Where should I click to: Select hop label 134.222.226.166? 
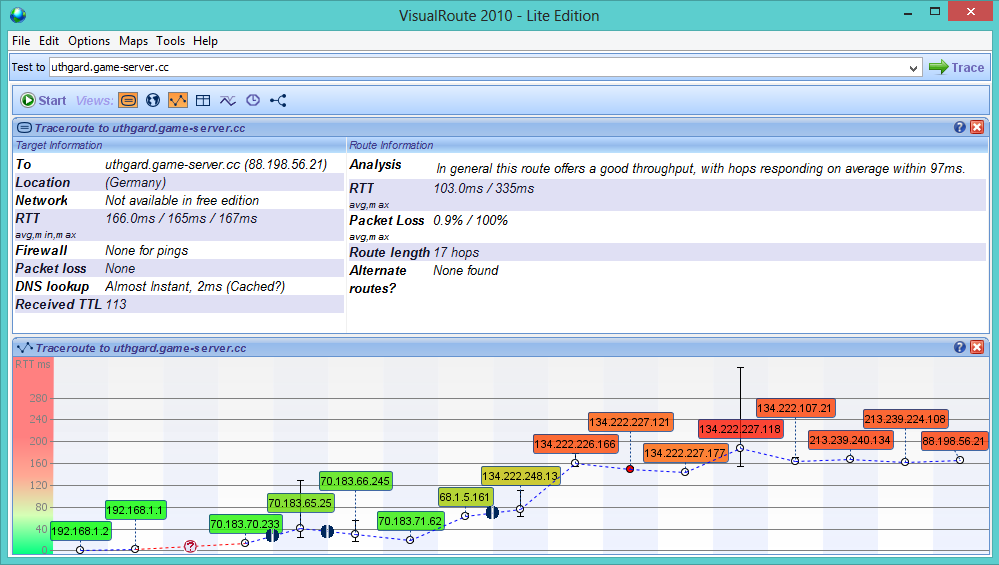tap(575, 444)
